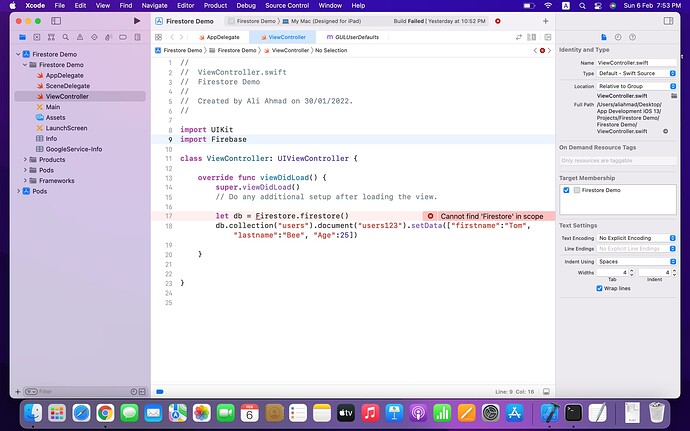Open the issue navigator warning icon

tap(80, 37)
